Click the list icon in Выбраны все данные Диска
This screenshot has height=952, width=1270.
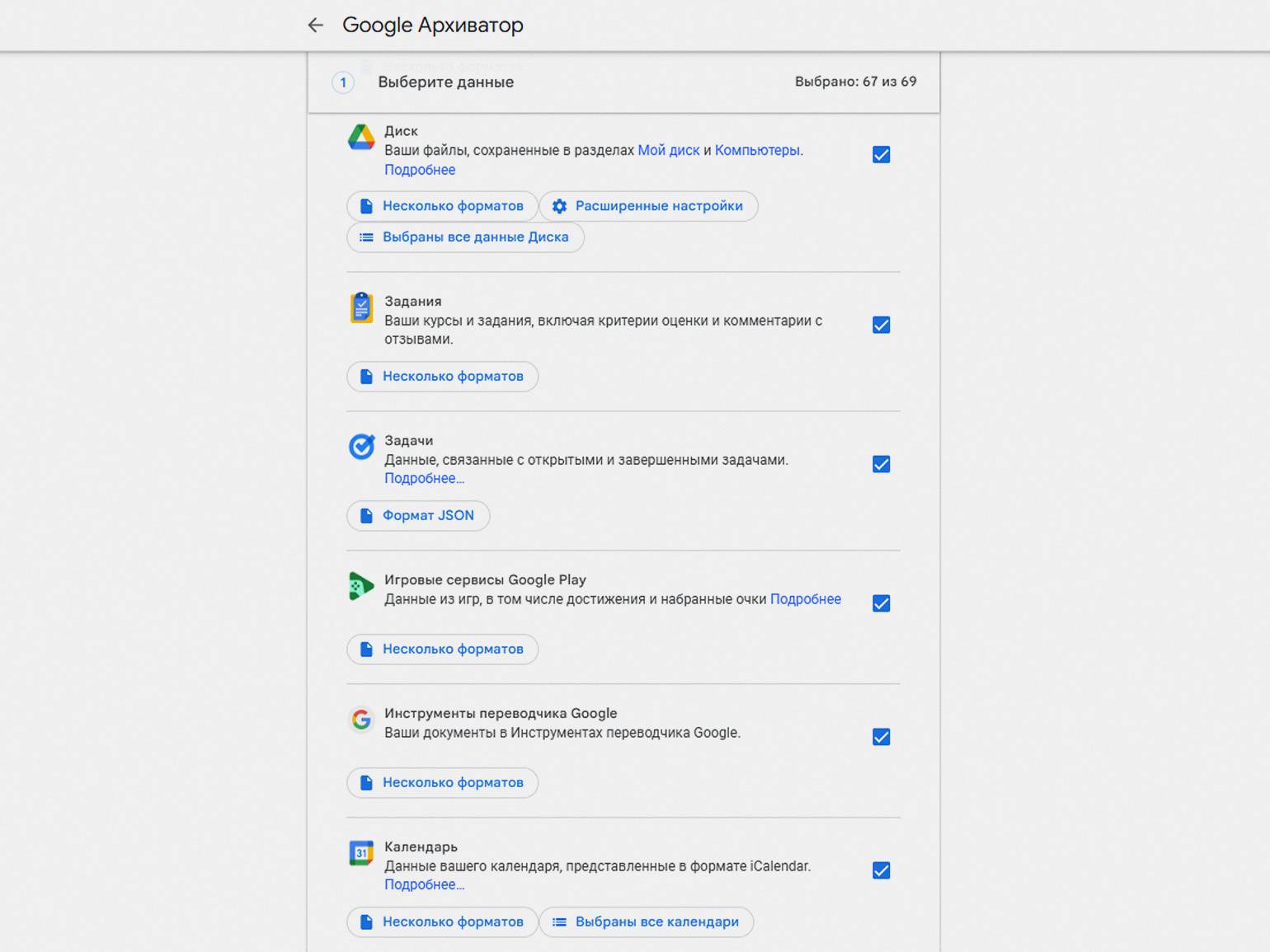pyautogui.click(x=366, y=237)
